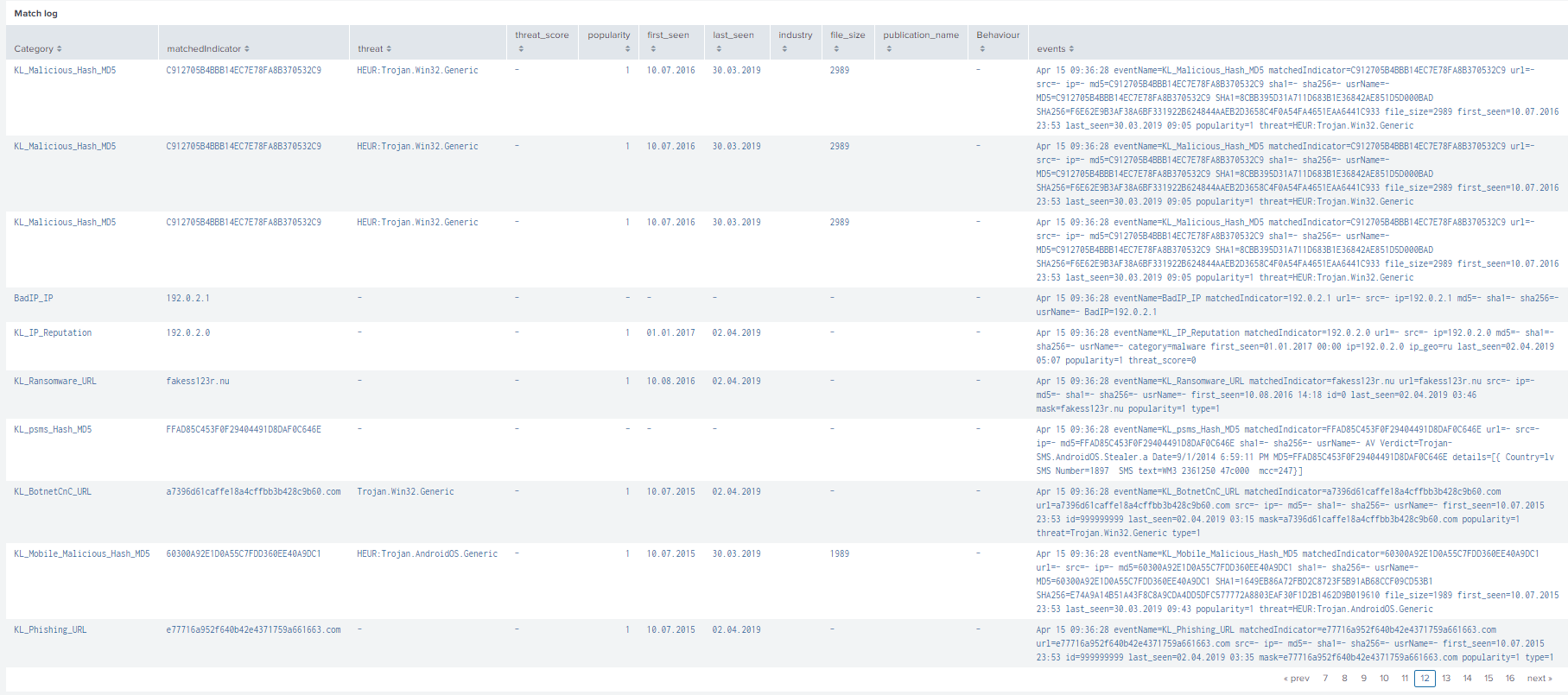Click the Behaviour column header
This screenshot has height=695, width=1568.
(997, 35)
